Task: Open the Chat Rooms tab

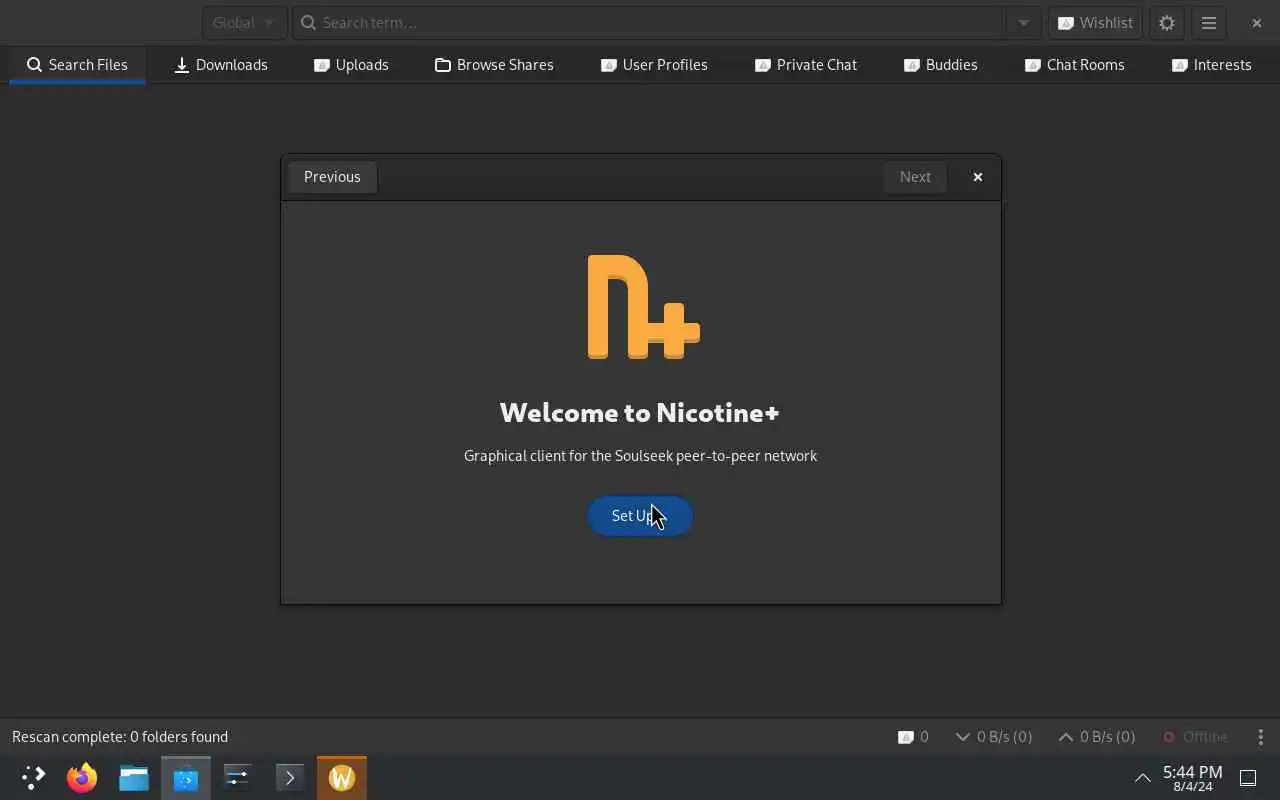Action: coord(1075,65)
